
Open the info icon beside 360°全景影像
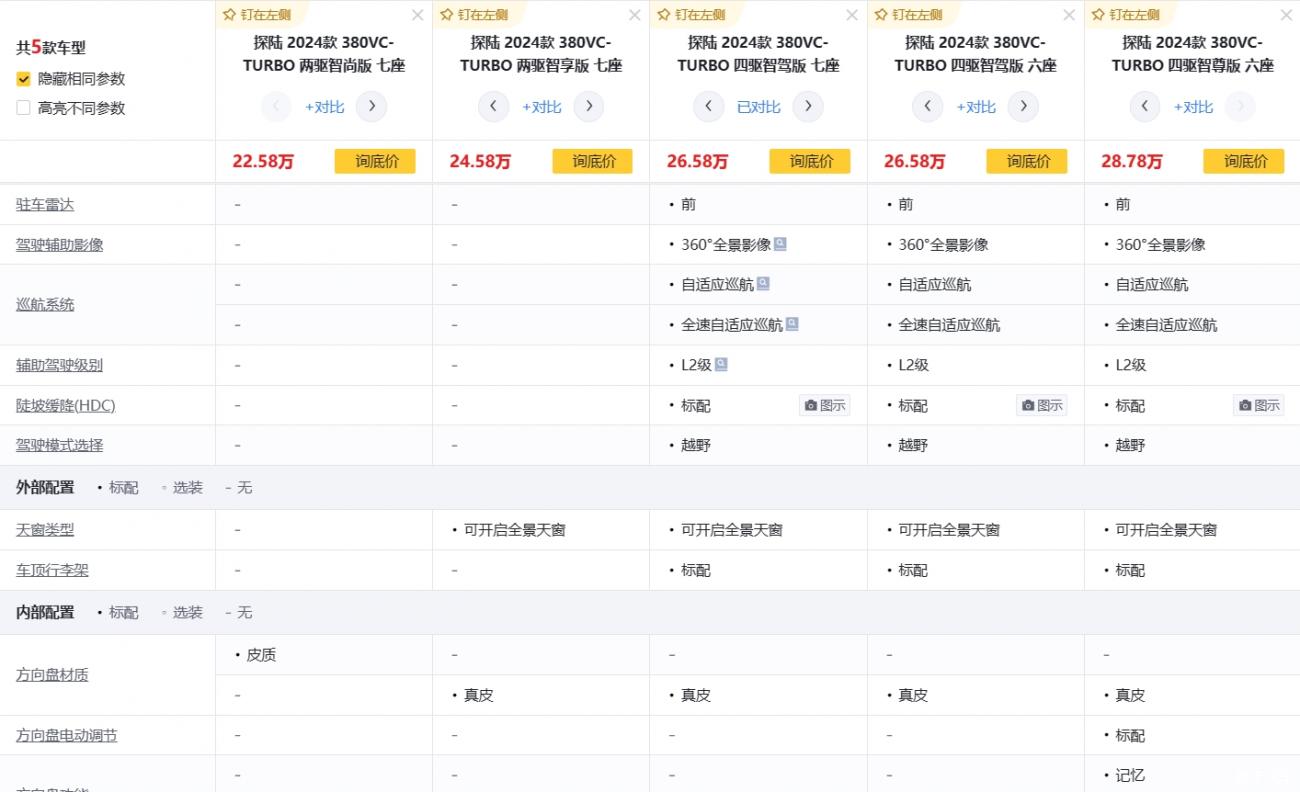(780, 243)
